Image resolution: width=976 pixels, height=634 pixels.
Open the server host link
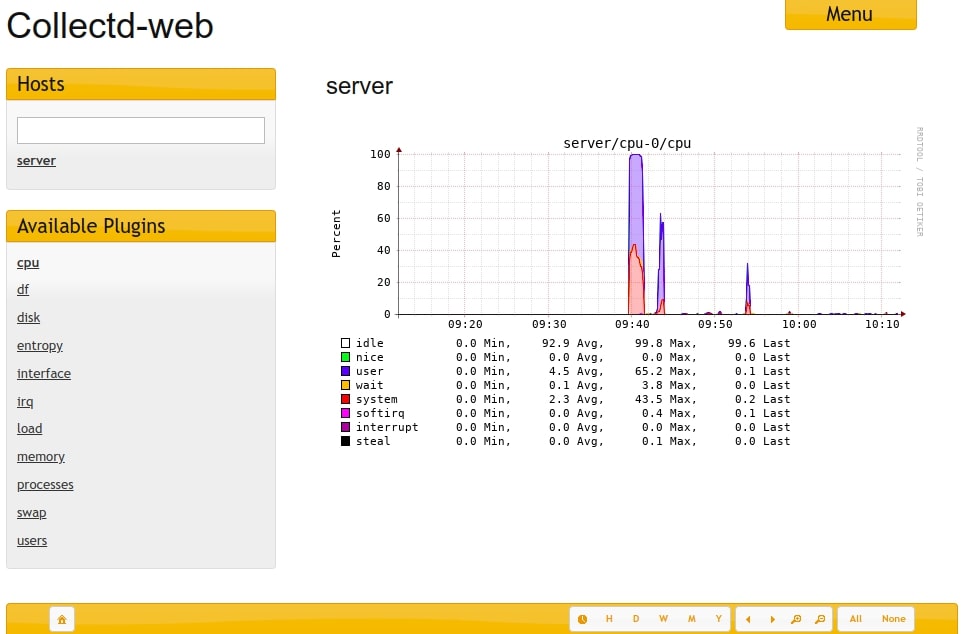coord(36,161)
